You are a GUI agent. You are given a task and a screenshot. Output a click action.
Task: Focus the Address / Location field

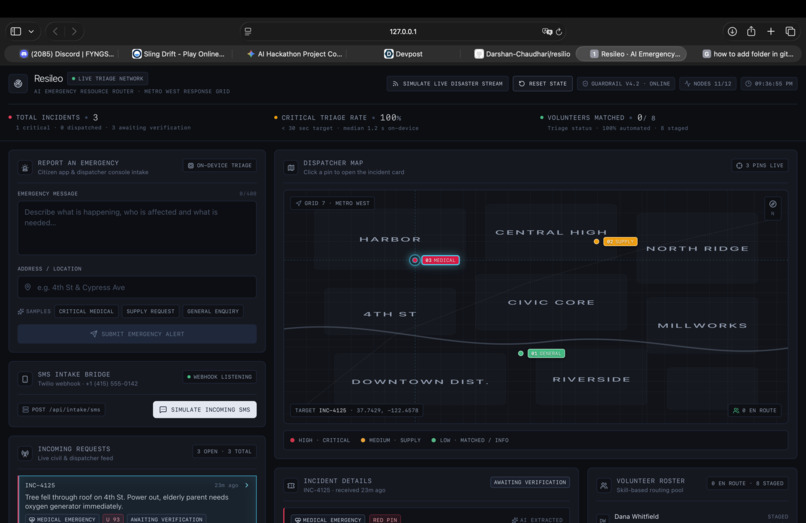137,287
